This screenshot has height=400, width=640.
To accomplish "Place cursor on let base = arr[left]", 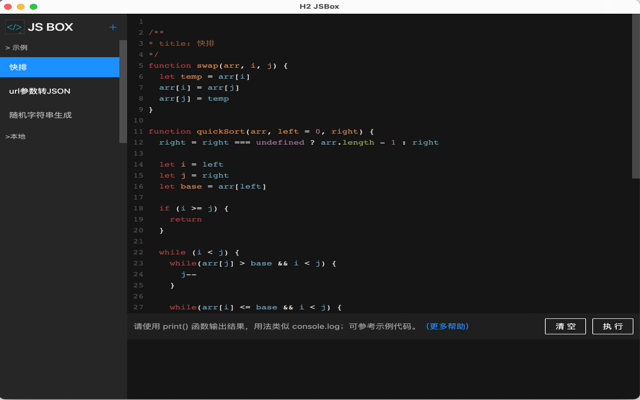I will pyautogui.click(x=213, y=187).
